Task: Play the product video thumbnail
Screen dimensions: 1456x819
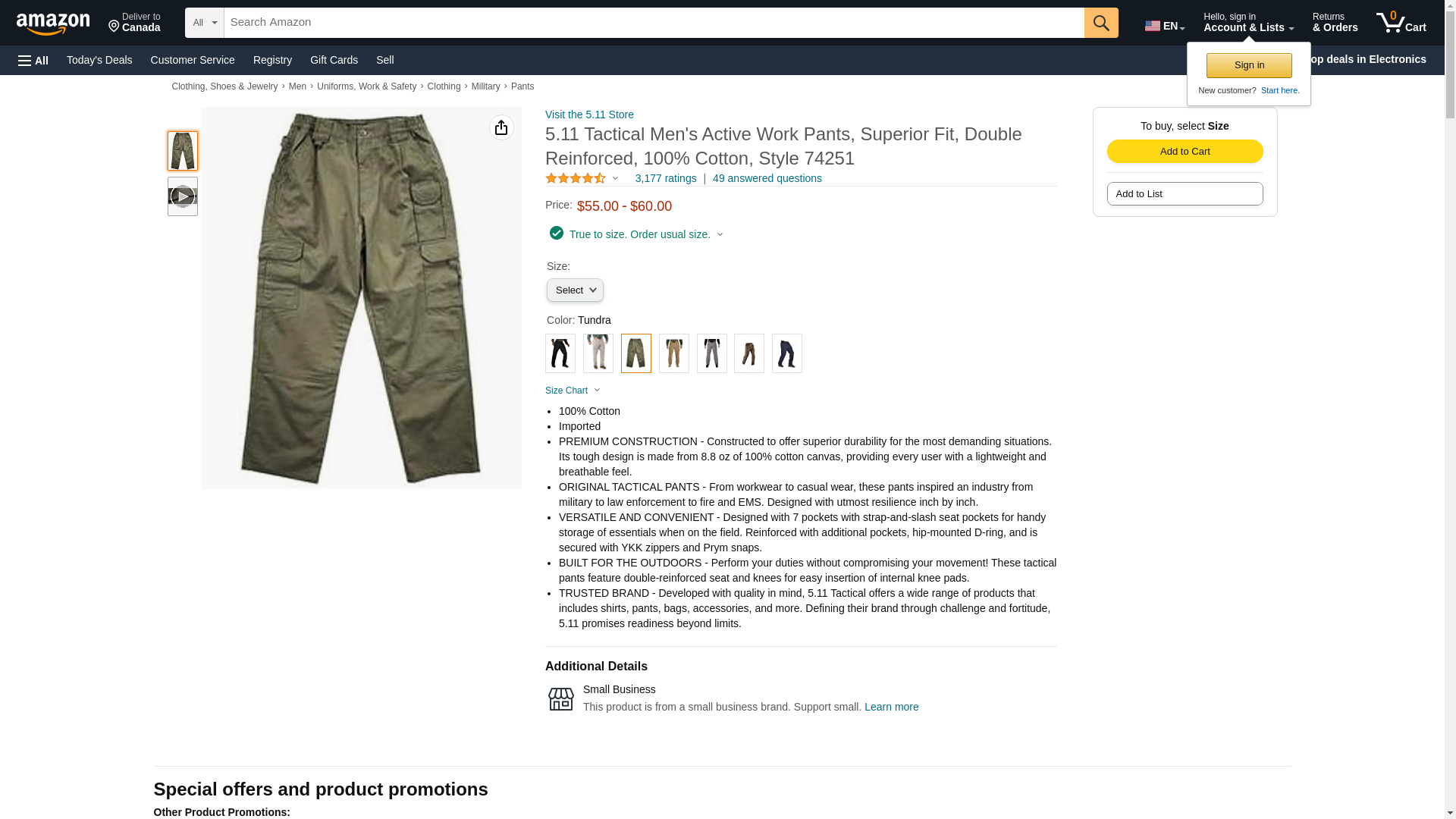Action: pos(183,196)
